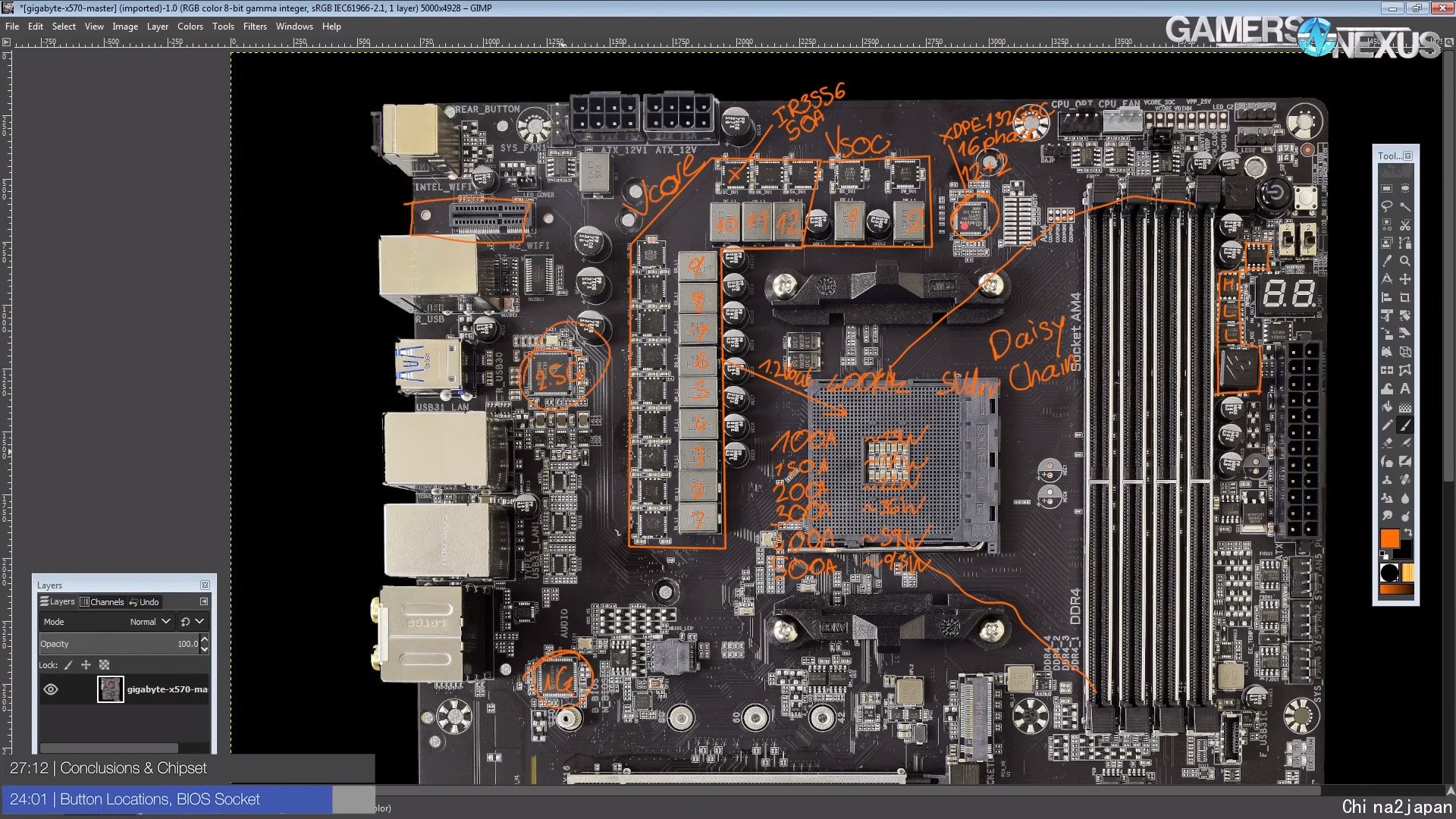Adjust the layer Opacity slider
This screenshot has width=1456, height=819.
[119, 644]
